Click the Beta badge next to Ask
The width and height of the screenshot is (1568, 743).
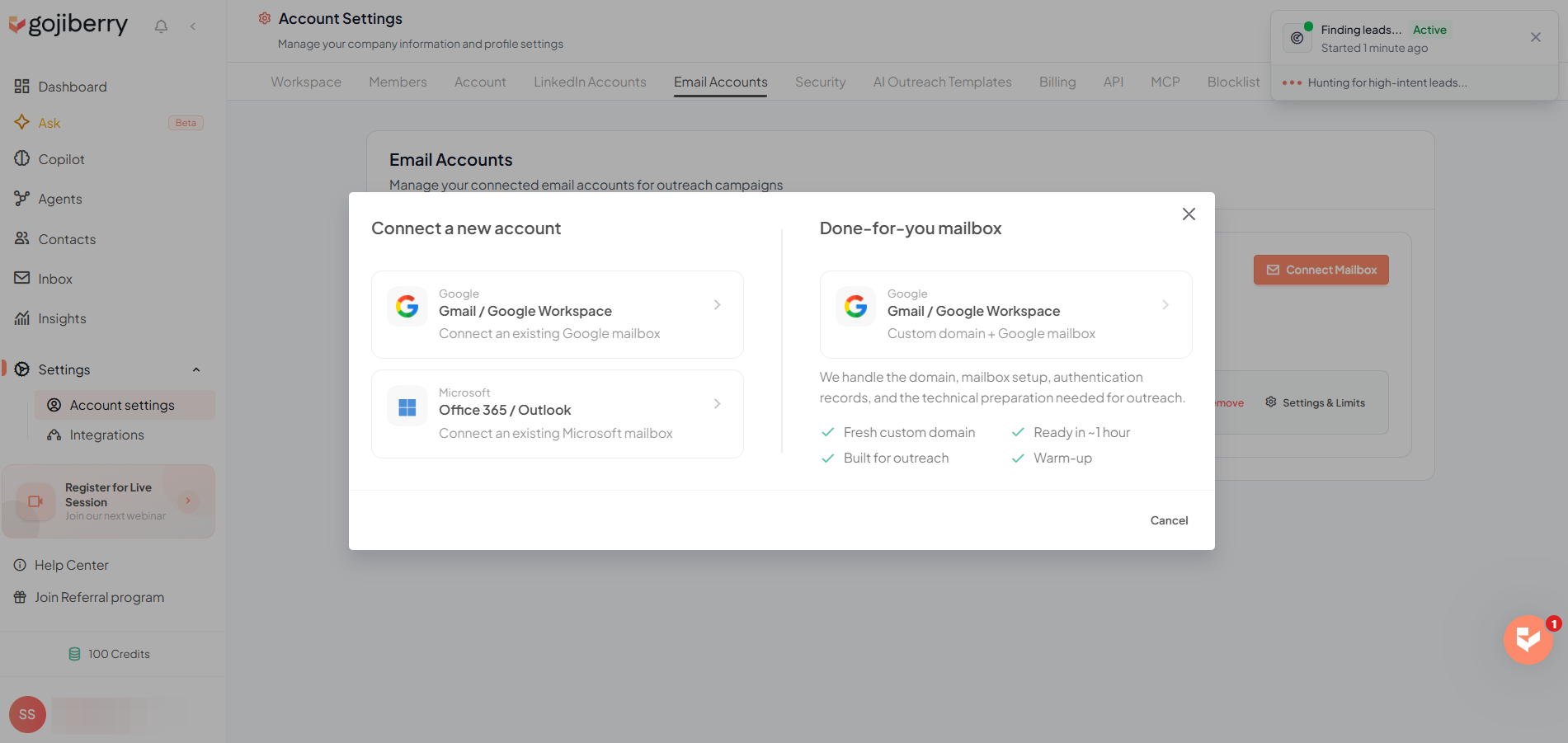click(186, 123)
